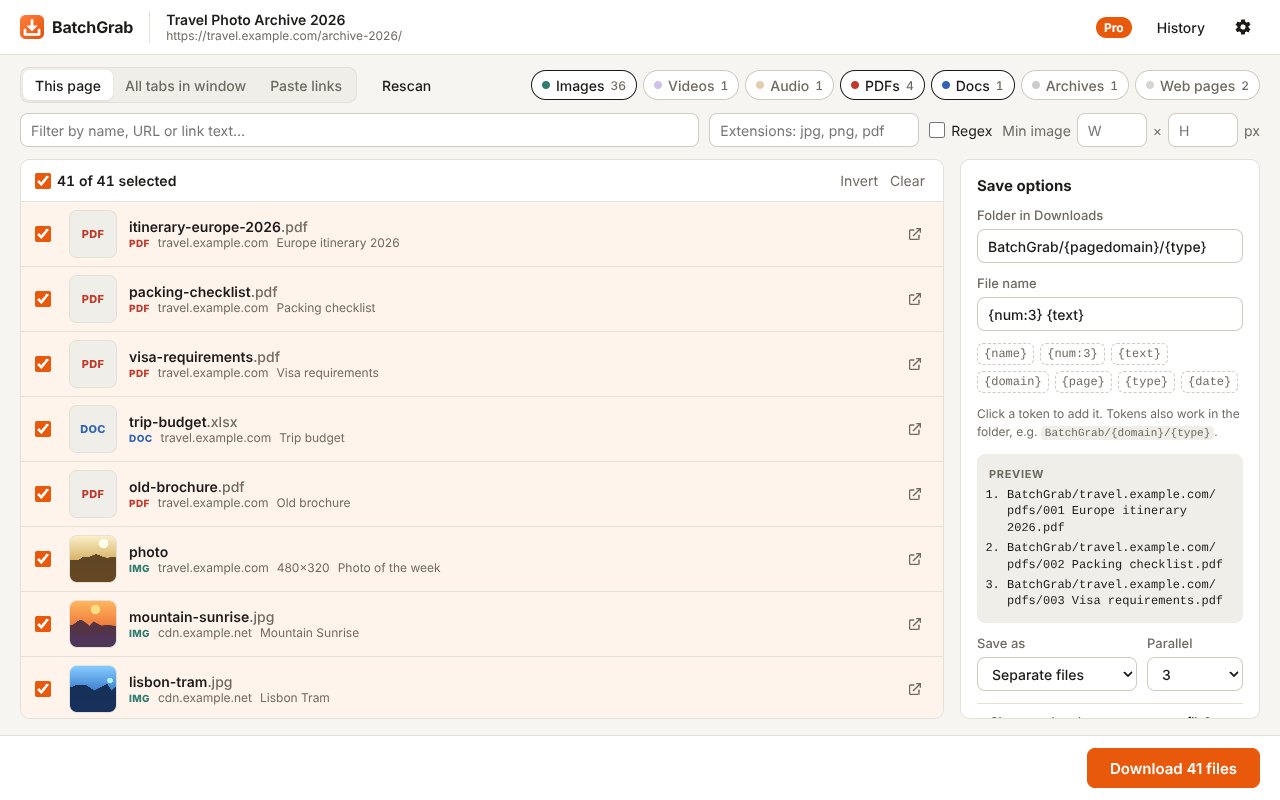The image size is (1280, 800).
Task: Deselect trip-budget.xlsx checkbox
Action: 43,429
